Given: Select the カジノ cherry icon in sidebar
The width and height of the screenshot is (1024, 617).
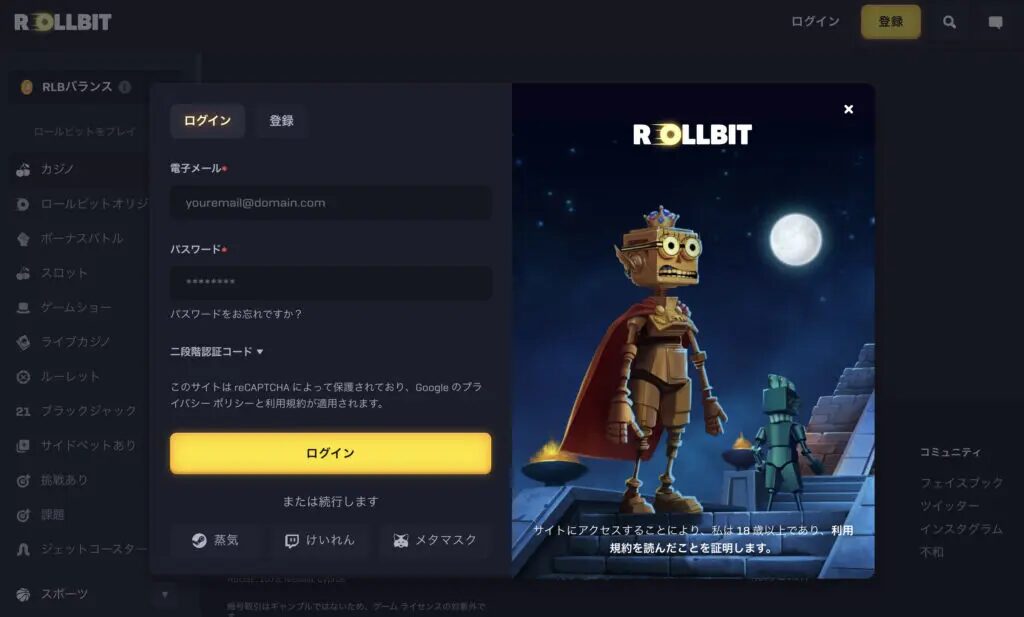Looking at the screenshot, I should pyautogui.click(x=23, y=170).
